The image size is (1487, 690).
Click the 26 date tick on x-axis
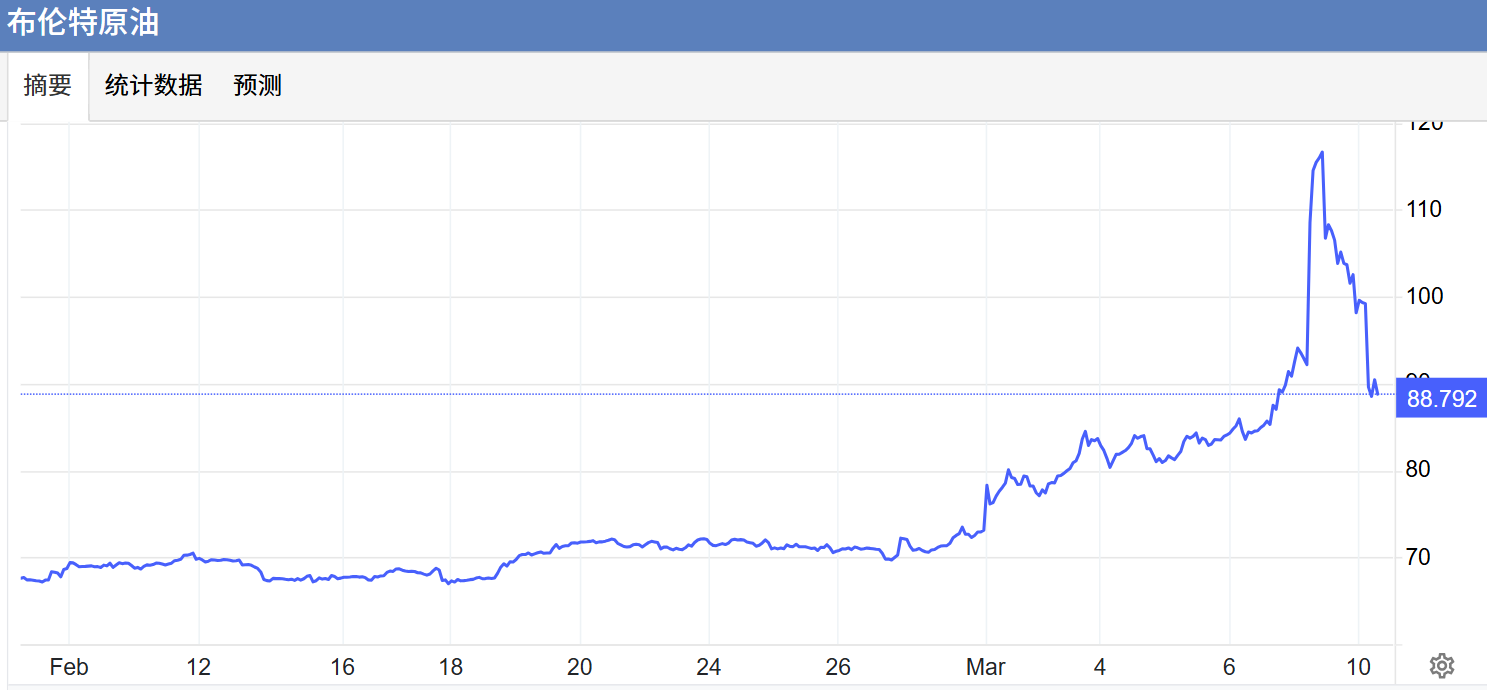pos(838,667)
